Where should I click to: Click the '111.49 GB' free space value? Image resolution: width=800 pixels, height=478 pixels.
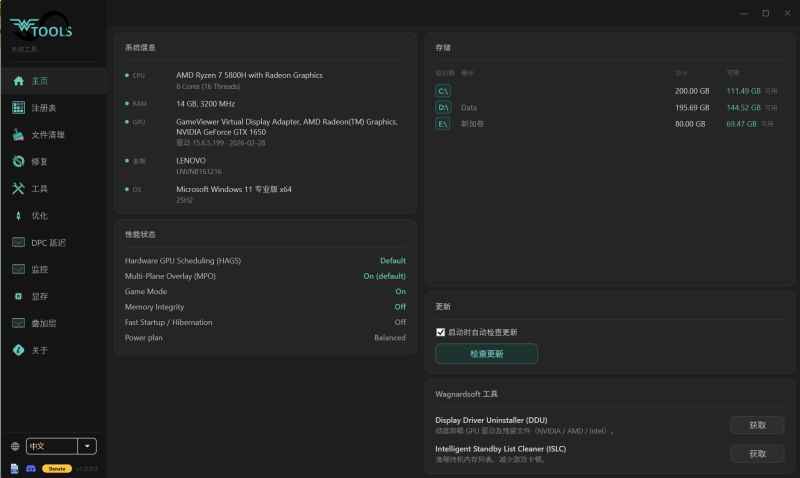(x=743, y=91)
